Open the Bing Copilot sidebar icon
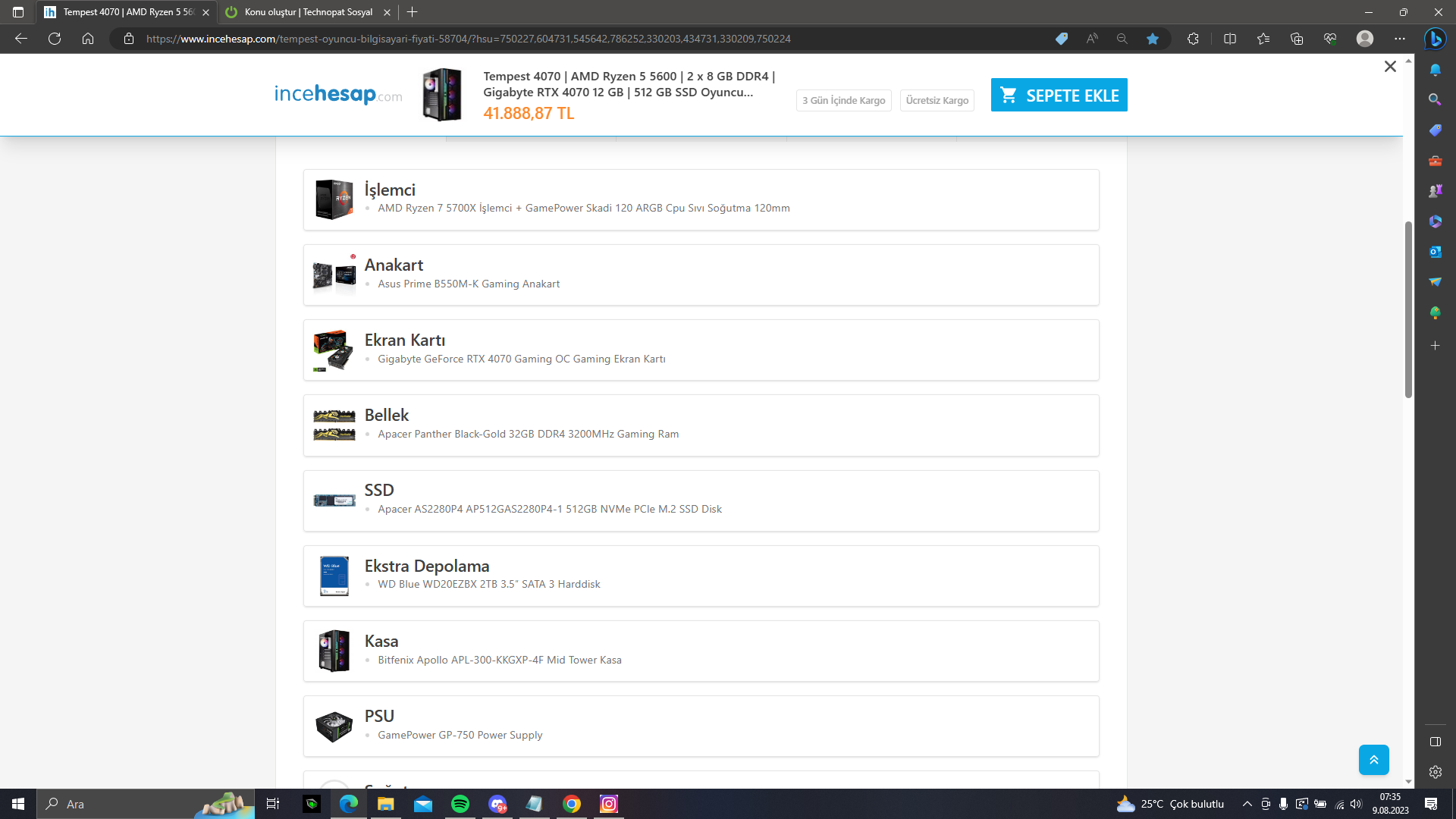Viewport: 1456px width, 819px height. pos(1434,39)
